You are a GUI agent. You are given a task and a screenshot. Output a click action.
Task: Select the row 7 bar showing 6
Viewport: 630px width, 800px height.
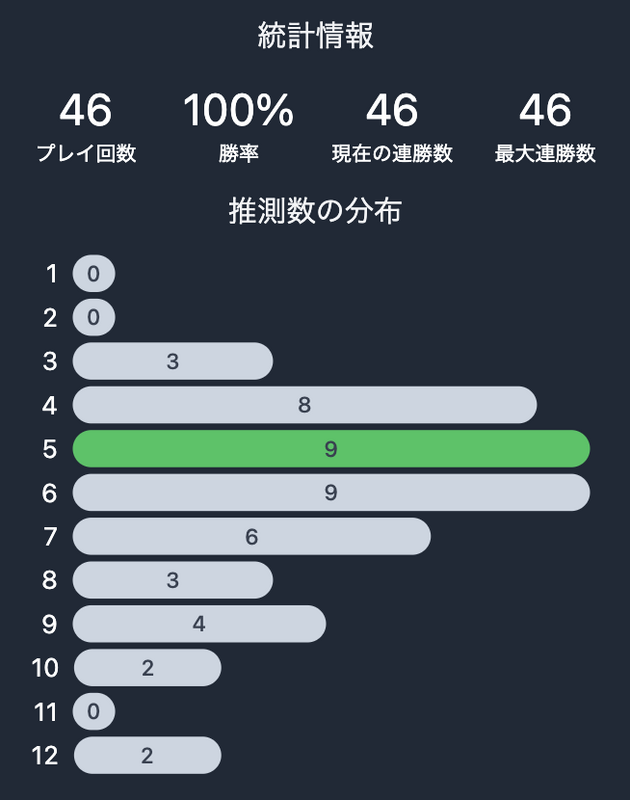point(251,536)
